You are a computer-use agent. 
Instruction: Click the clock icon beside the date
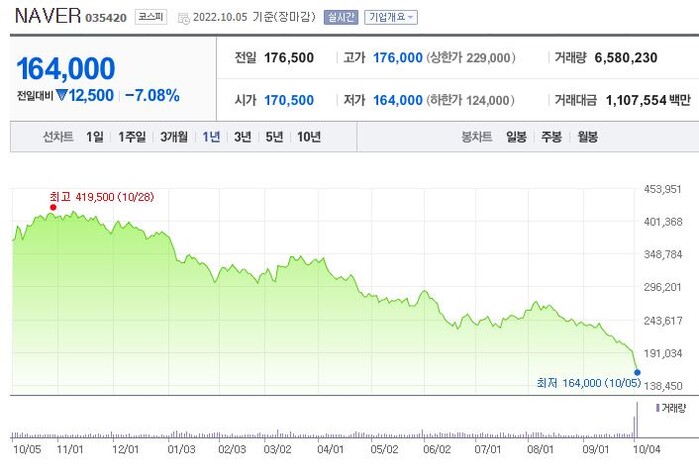coord(181,17)
